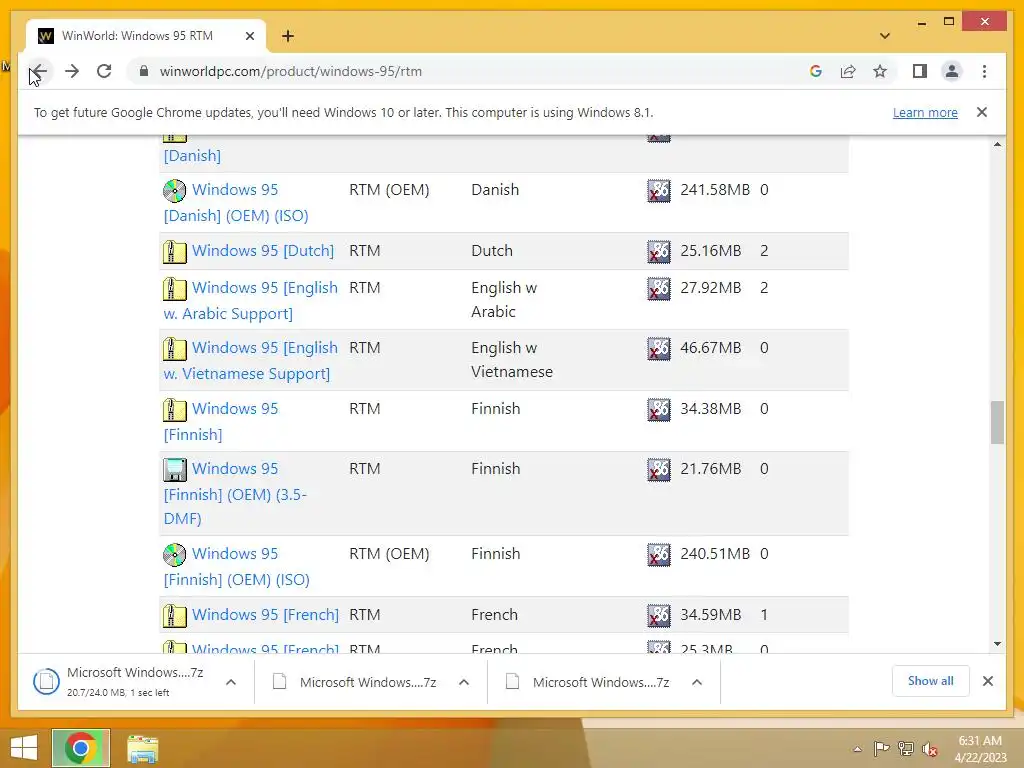Click the 241.58MB size value
The image size is (1024, 768).
715,189
